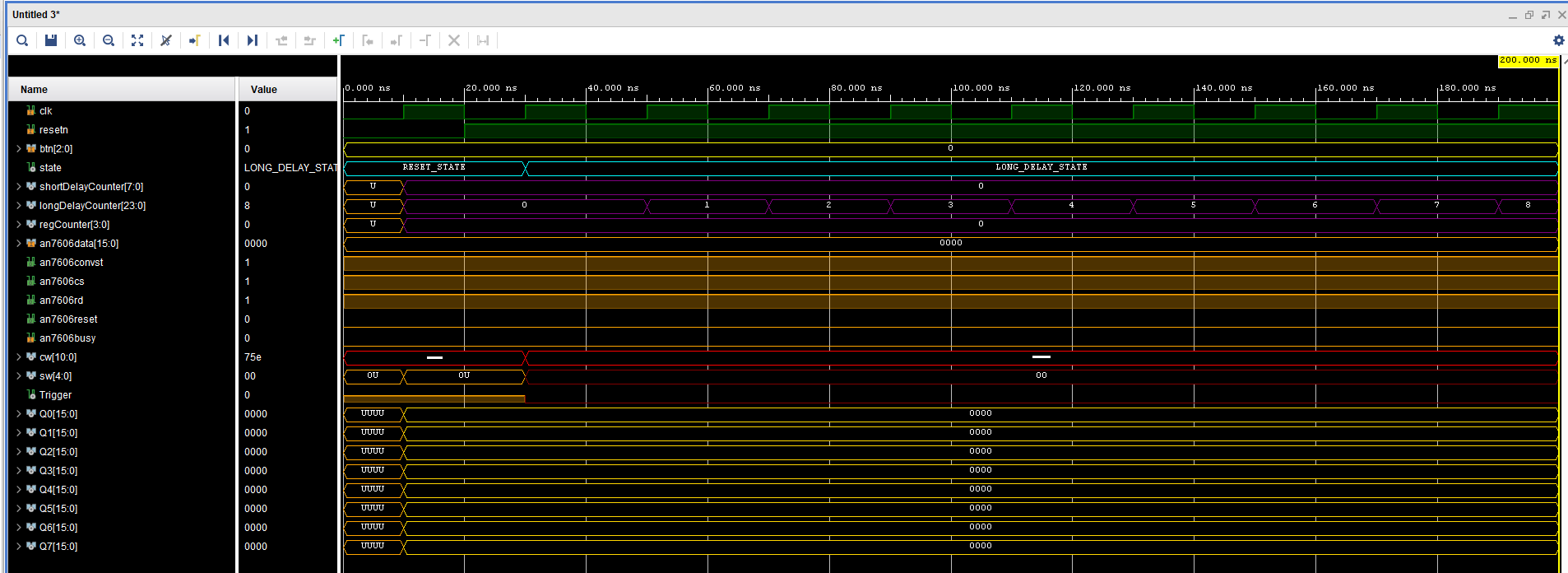
Task: Select the resetn signal
Action: tap(53, 130)
